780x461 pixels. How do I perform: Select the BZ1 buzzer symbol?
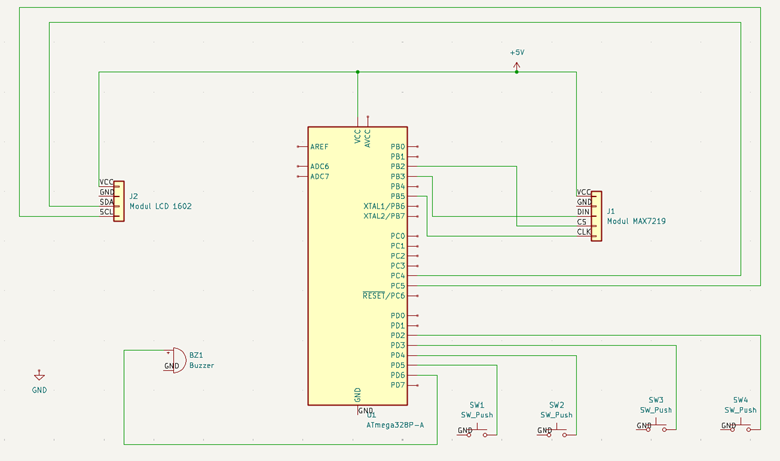point(176,361)
